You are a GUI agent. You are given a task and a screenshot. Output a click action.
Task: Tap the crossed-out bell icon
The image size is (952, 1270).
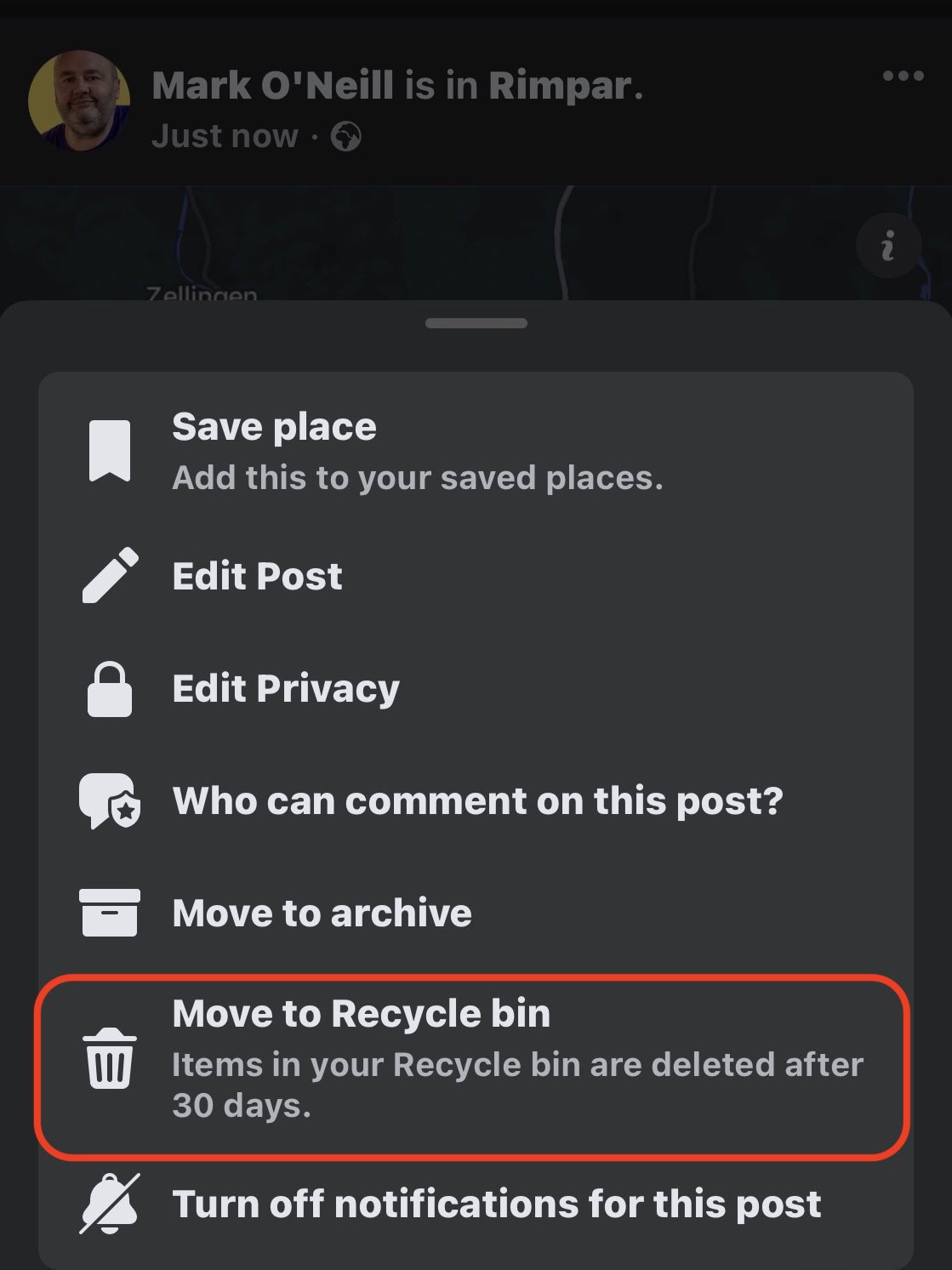110,1204
